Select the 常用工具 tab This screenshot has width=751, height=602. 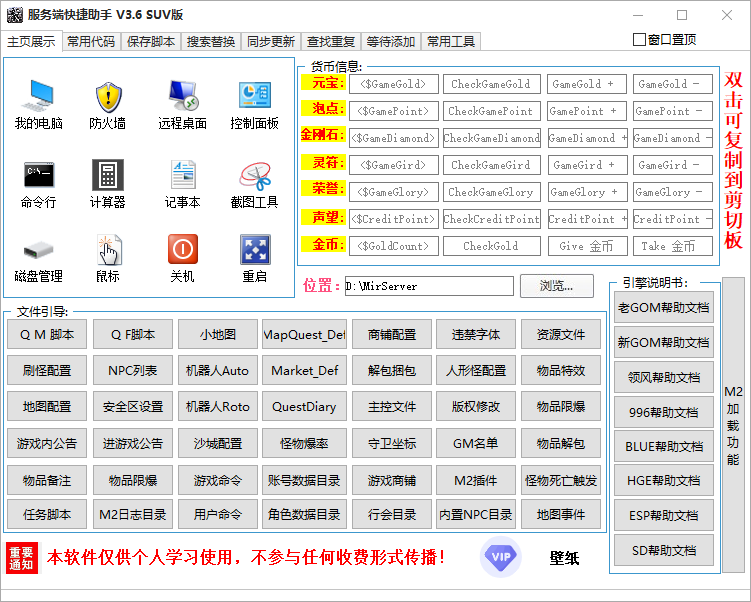coord(451,42)
